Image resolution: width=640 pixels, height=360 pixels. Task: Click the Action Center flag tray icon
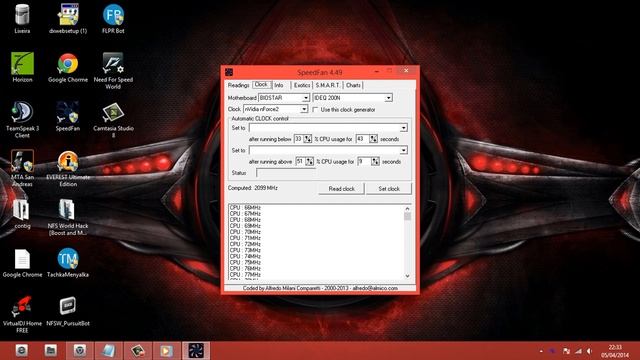coord(566,351)
